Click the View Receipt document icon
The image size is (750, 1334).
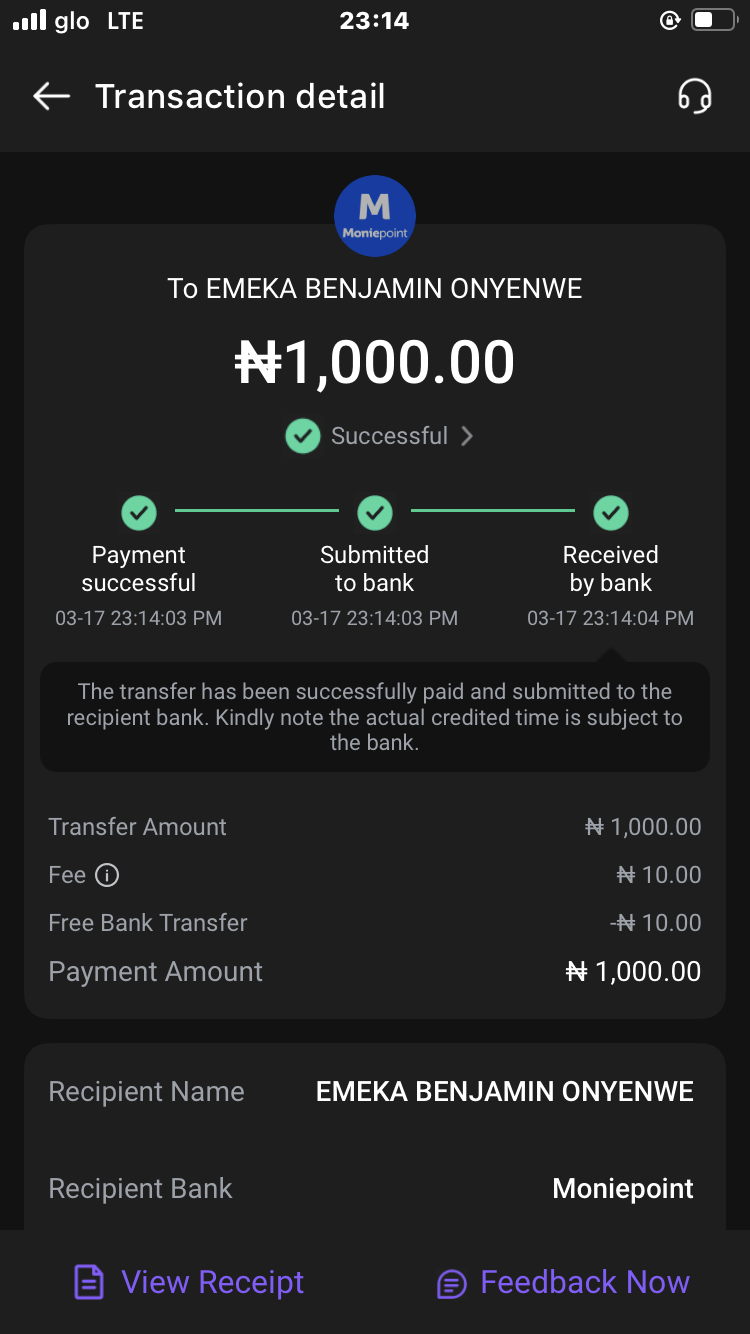point(89,1282)
